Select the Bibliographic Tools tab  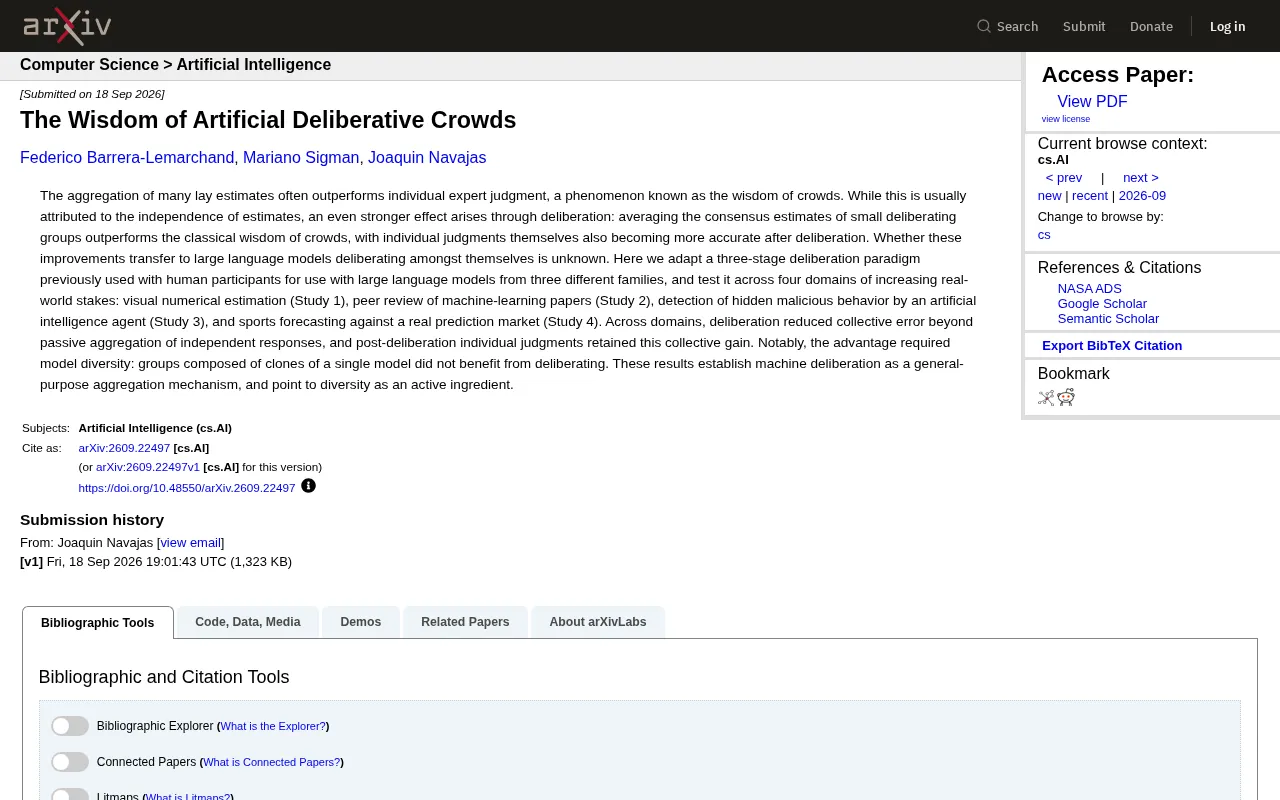pos(98,622)
